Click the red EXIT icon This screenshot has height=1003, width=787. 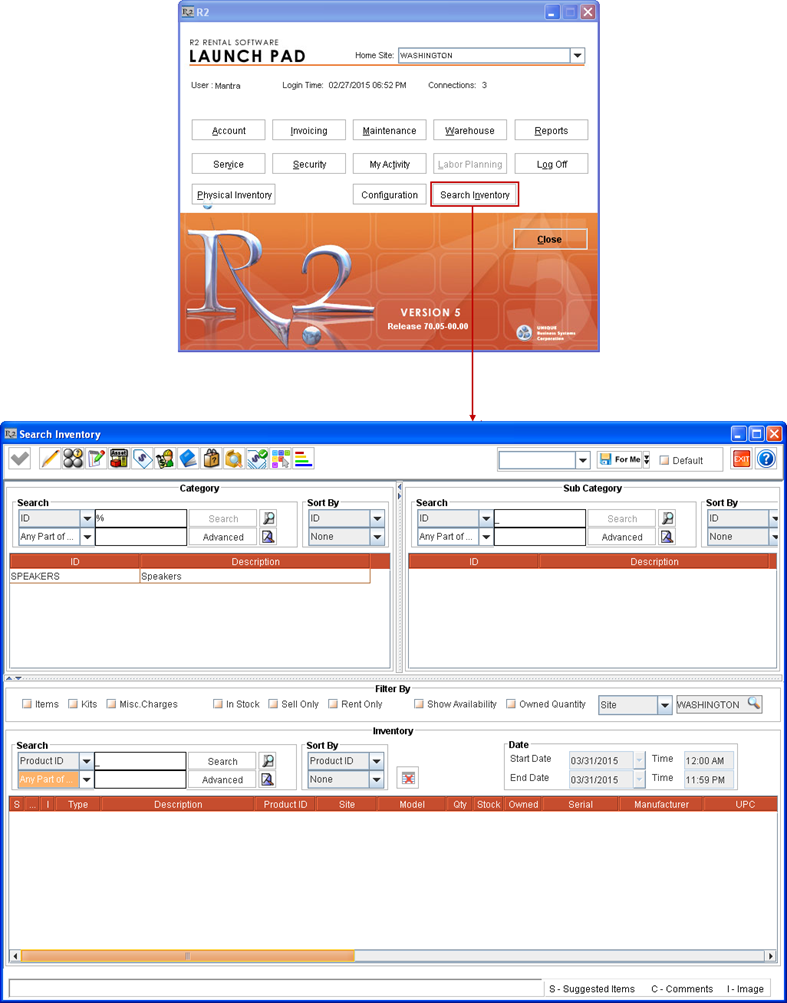[741, 459]
